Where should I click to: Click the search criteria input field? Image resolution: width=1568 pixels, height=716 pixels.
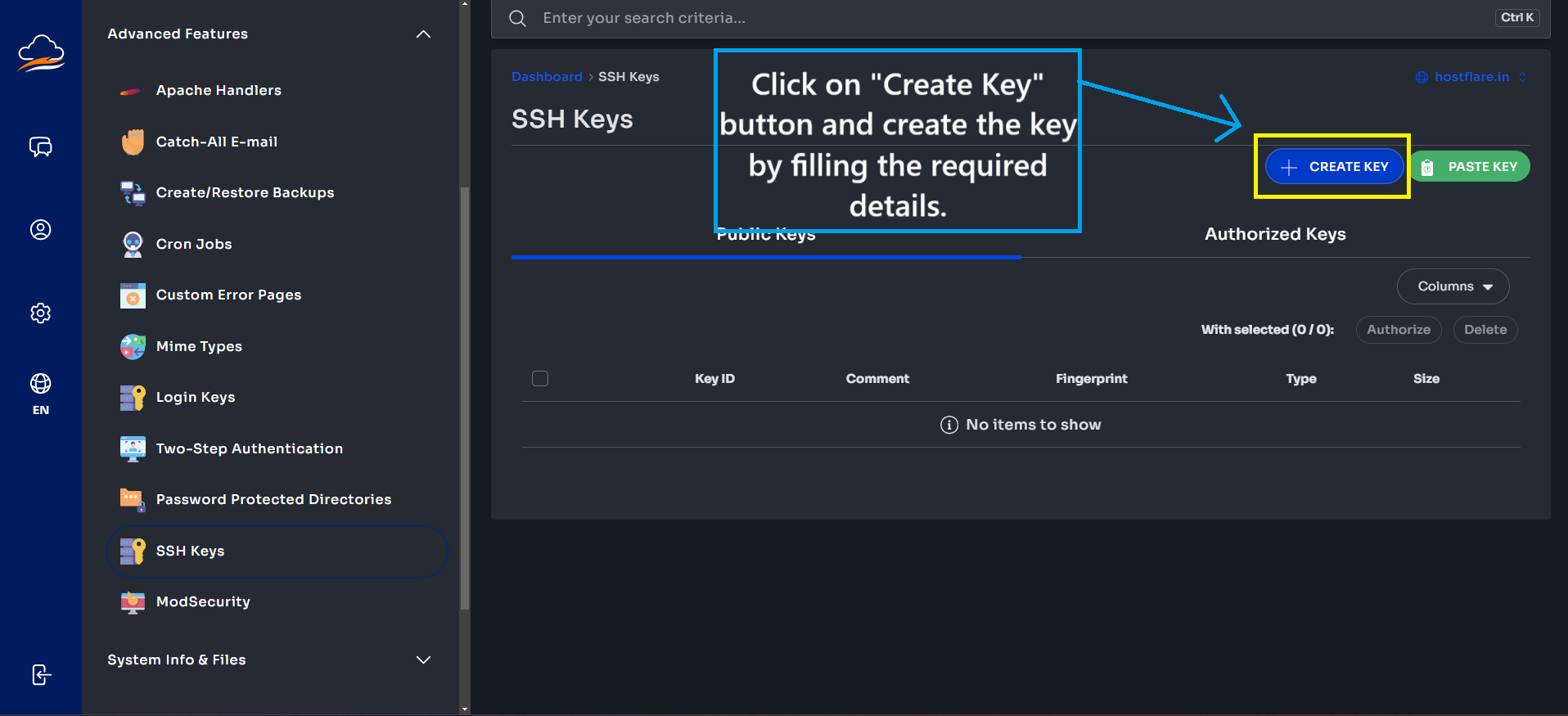tap(1021, 18)
